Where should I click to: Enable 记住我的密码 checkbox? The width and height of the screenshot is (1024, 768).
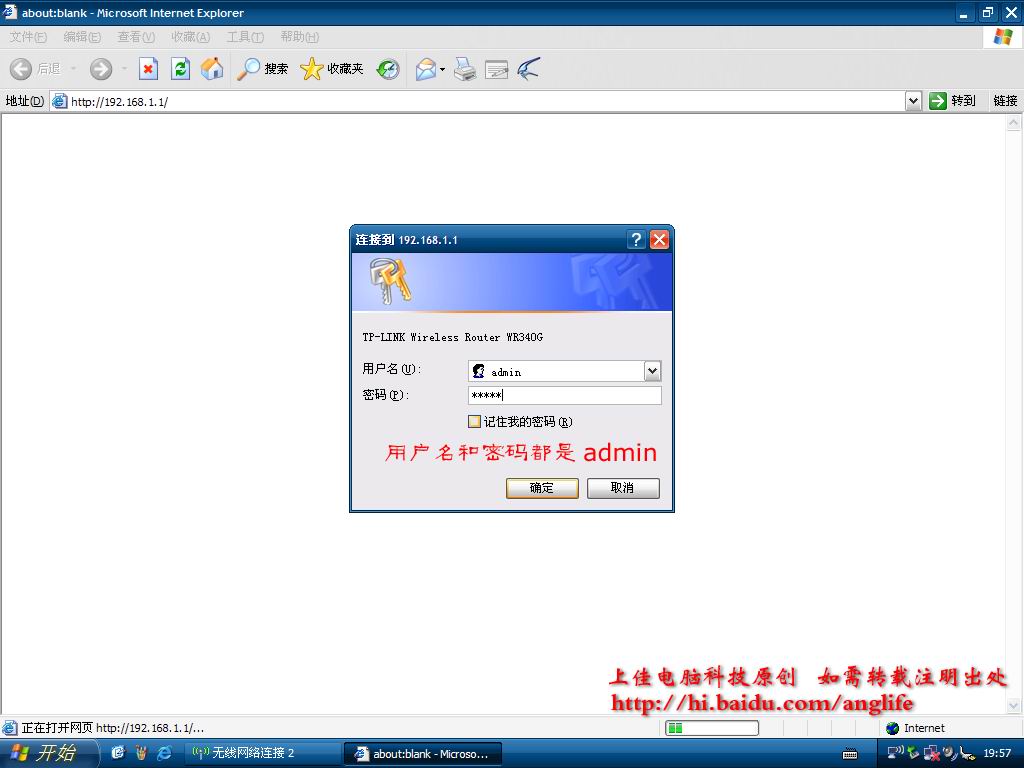474,421
